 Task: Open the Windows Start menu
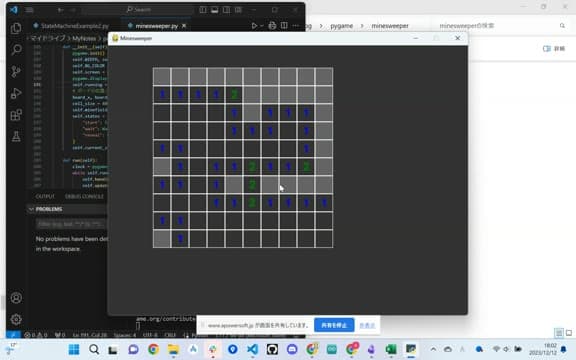tap(74, 349)
